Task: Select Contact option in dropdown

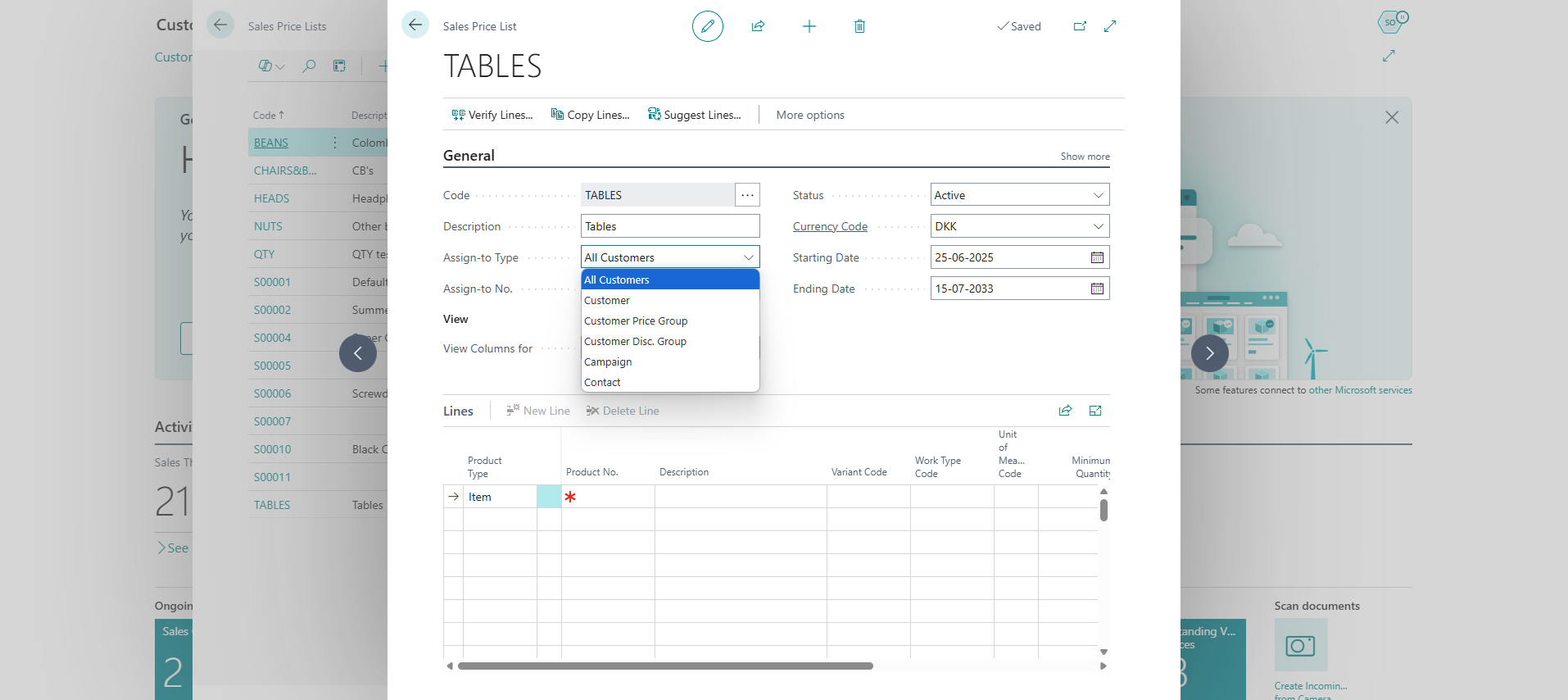Action: [670, 382]
